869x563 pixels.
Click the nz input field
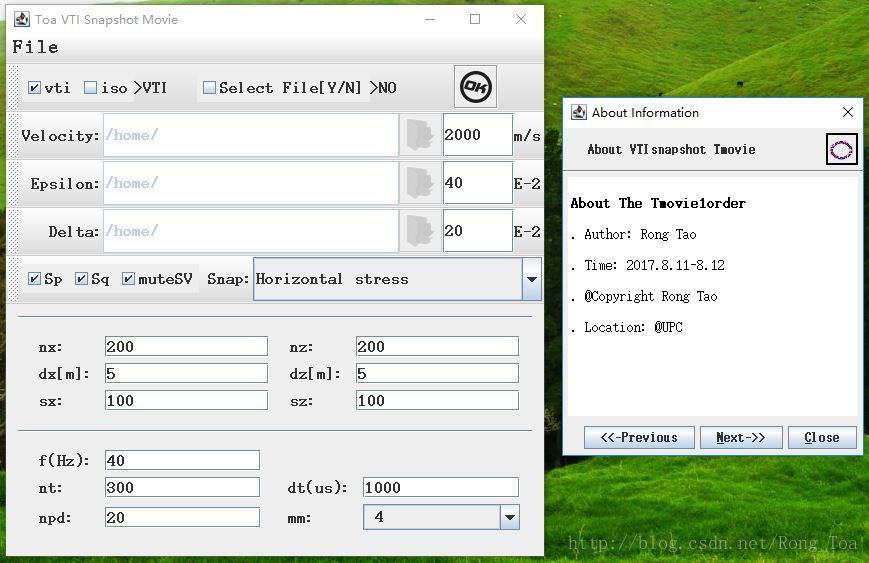(437, 346)
